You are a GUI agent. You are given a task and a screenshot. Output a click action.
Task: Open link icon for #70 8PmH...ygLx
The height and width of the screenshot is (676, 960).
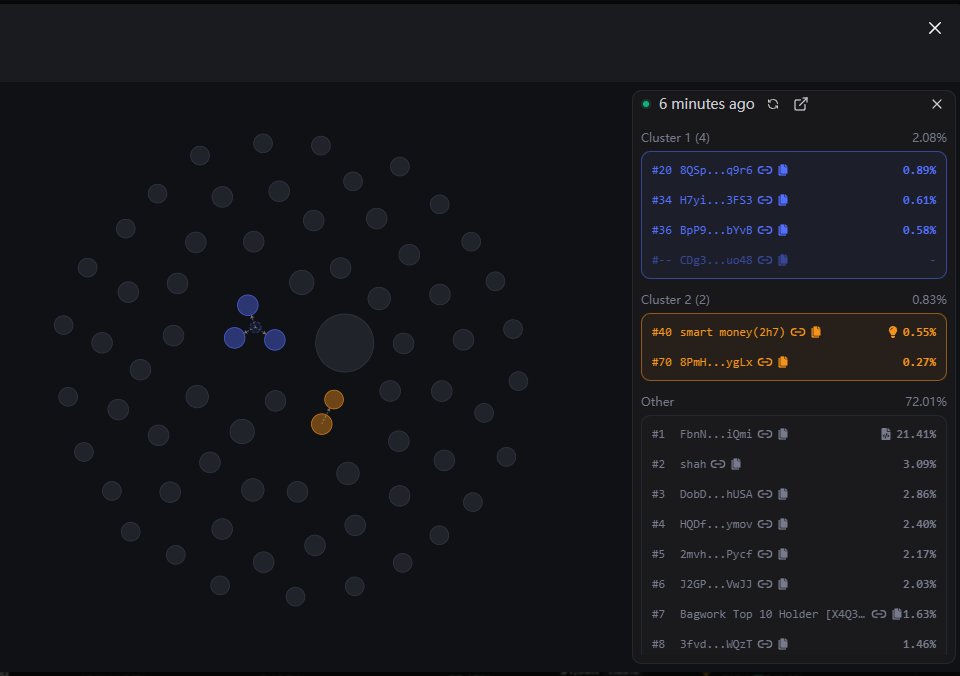click(765, 362)
